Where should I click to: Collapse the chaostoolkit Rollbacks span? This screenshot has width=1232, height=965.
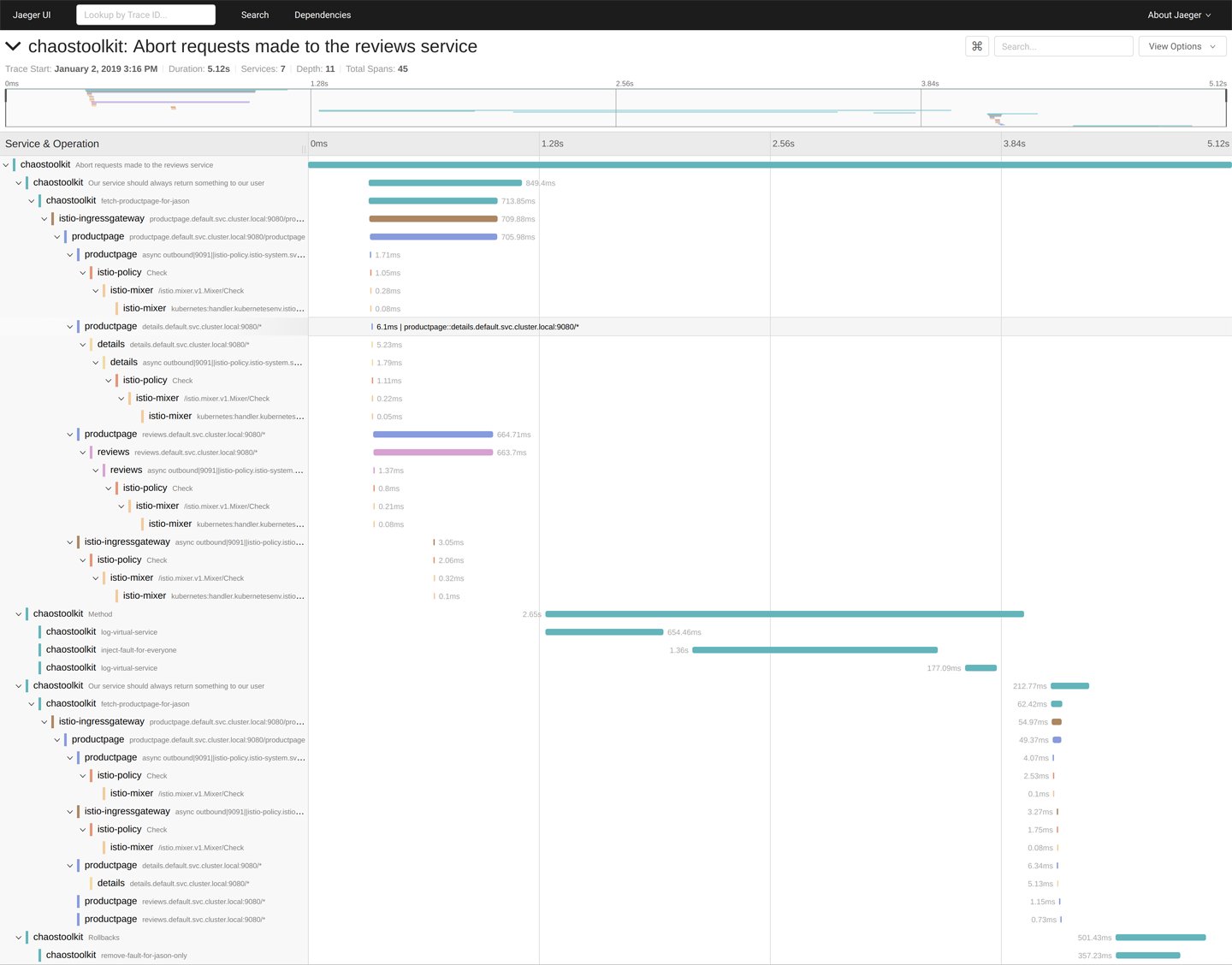pyautogui.click(x=19, y=938)
